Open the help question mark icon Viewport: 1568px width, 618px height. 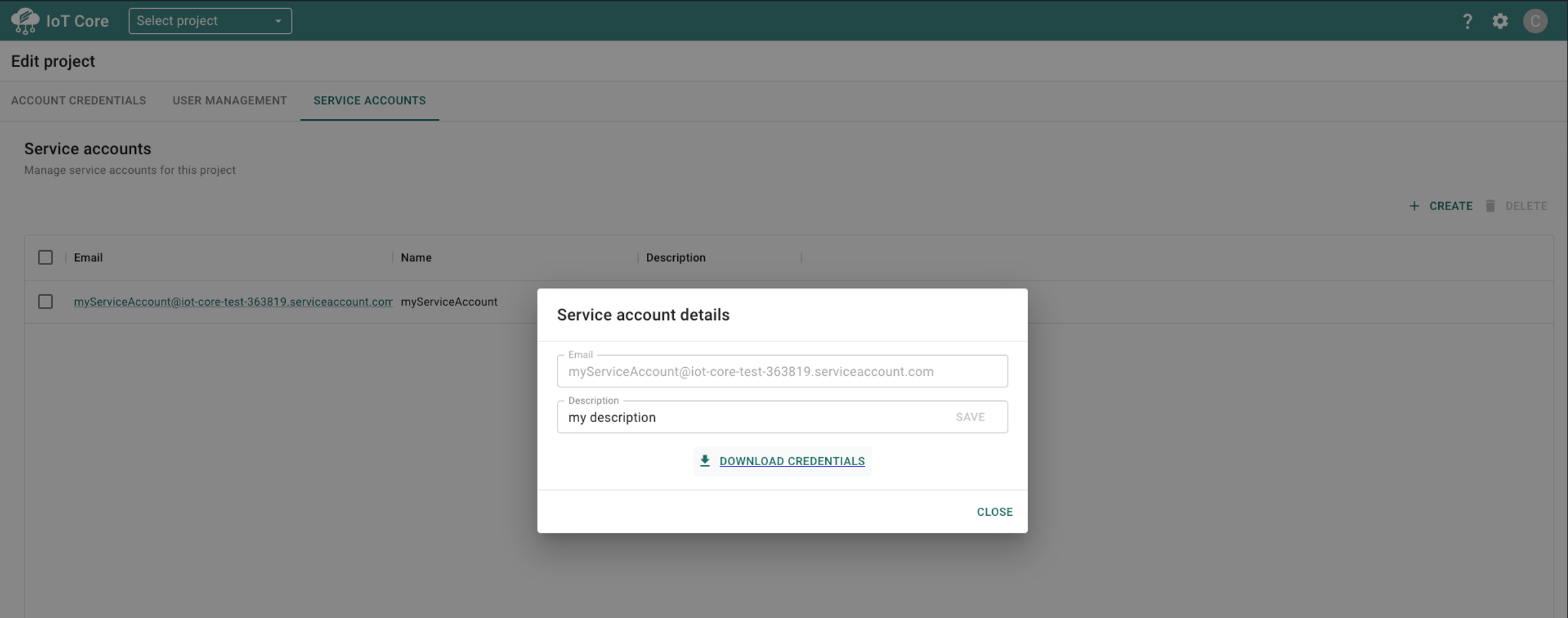1467,21
